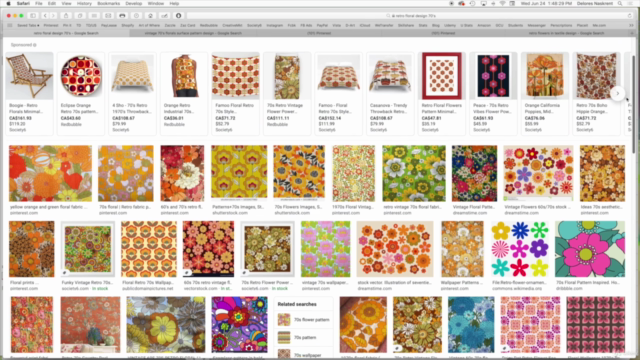Go forward one page
This screenshot has width=640, height=360.
53,16
